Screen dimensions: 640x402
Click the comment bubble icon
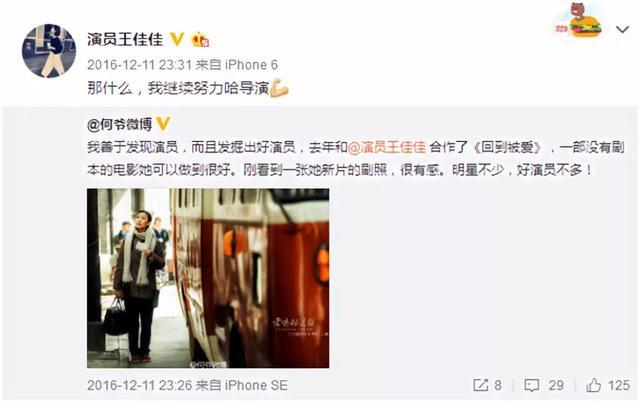pyautogui.click(x=531, y=385)
